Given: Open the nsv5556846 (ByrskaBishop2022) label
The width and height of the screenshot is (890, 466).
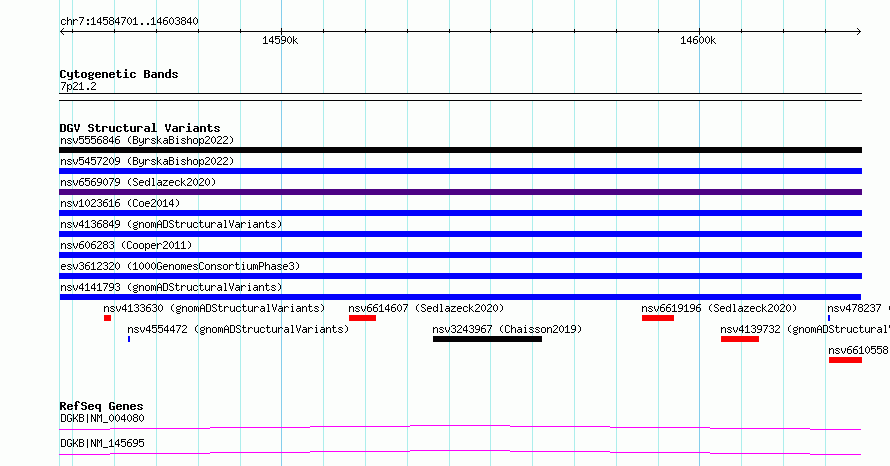Looking at the screenshot, I should pyautogui.click(x=147, y=140).
